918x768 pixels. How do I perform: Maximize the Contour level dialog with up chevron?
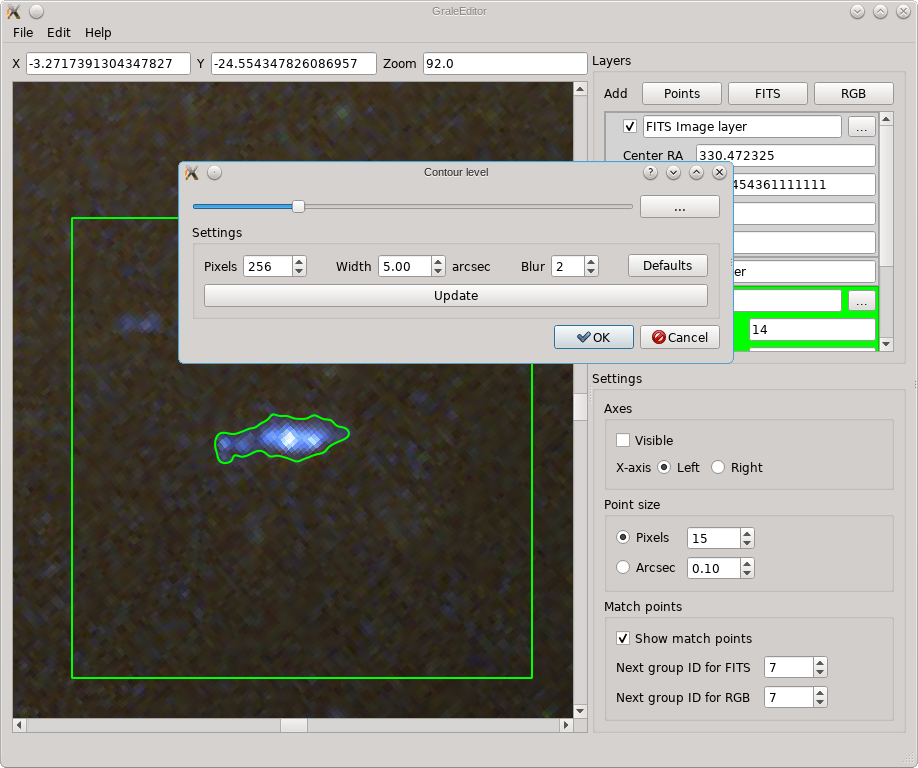point(696,172)
